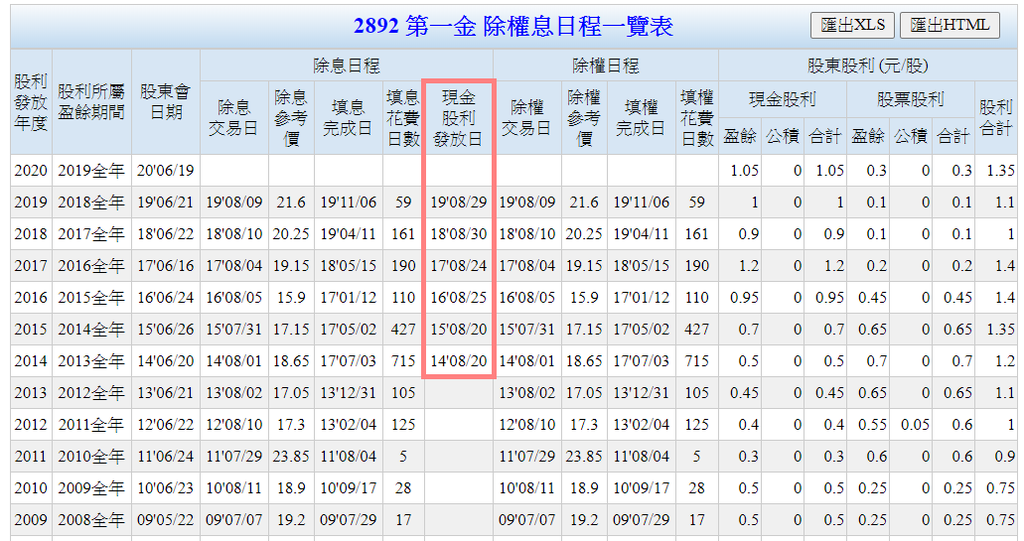Click the 0.05 stock dividend 公積 value
The width and height of the screenshot is (1024, 541).
(910, 425)
